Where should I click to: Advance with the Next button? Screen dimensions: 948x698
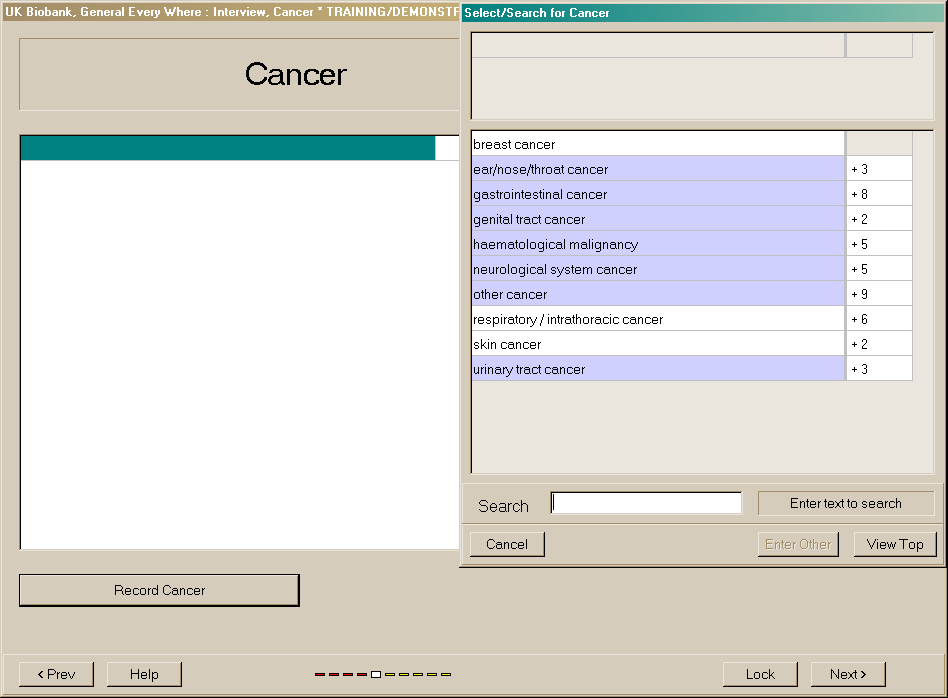click(848, 674)
